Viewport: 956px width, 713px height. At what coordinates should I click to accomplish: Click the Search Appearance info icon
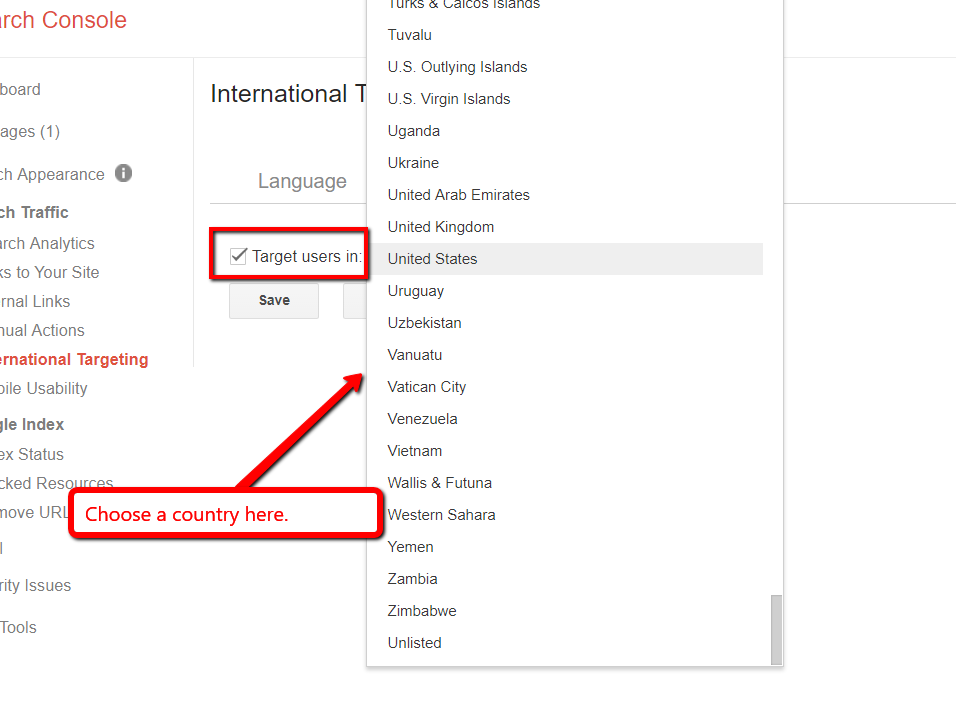[123, 174]
